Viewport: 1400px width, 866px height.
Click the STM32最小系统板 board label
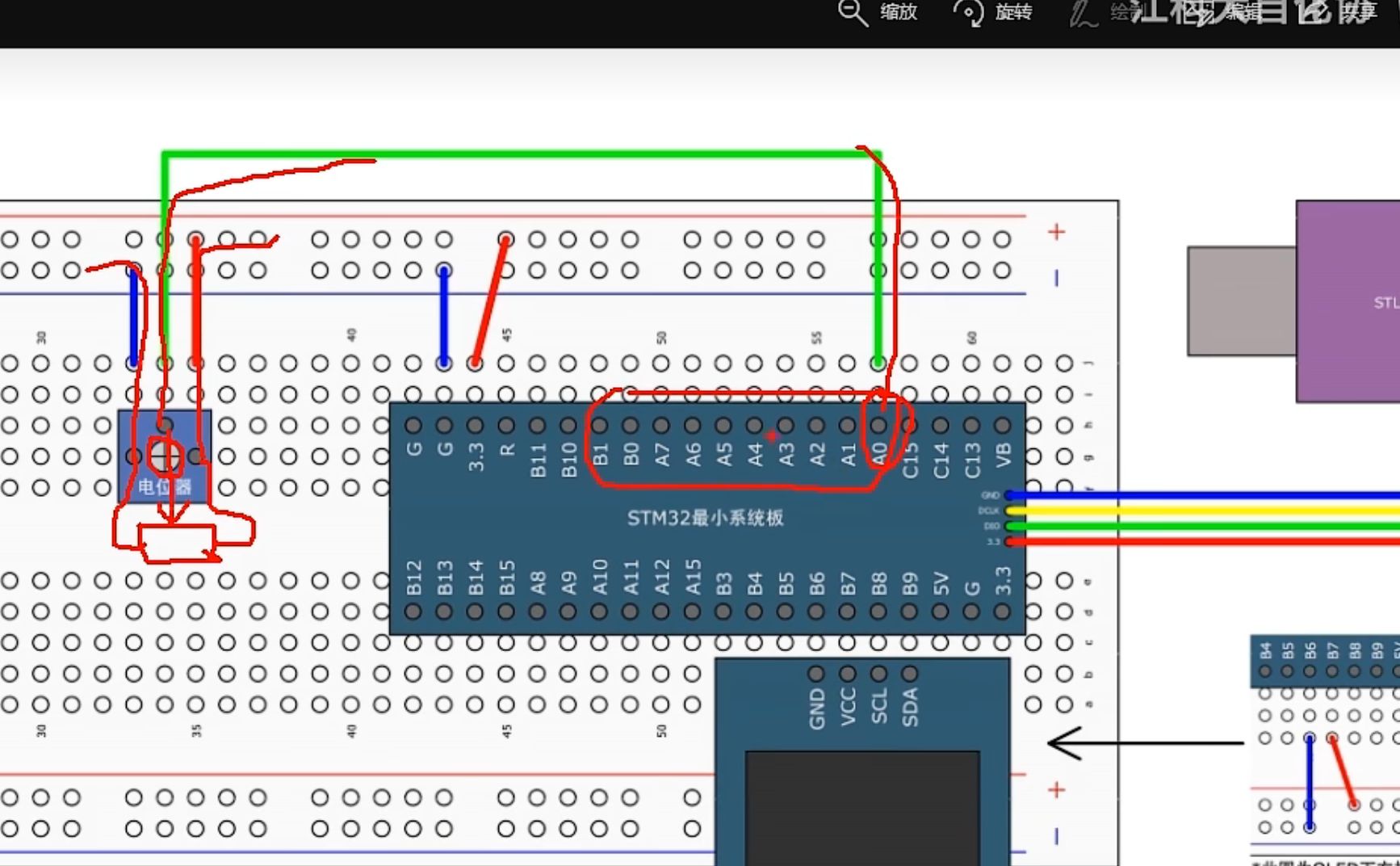[705, 518]
